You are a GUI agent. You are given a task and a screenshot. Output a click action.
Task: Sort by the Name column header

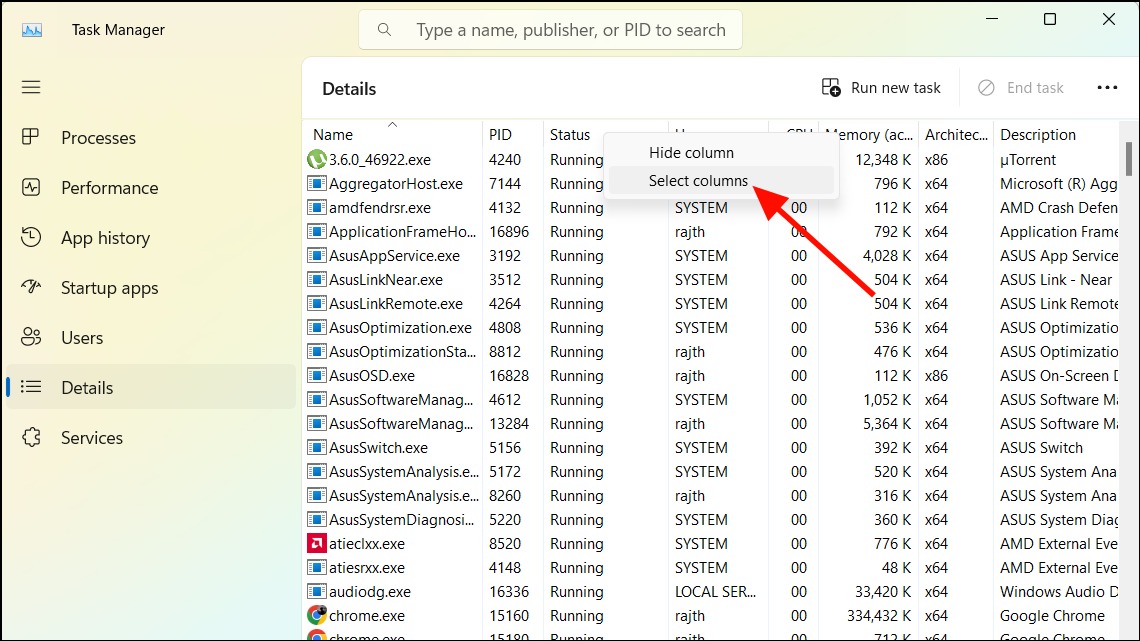click(392, 134)
